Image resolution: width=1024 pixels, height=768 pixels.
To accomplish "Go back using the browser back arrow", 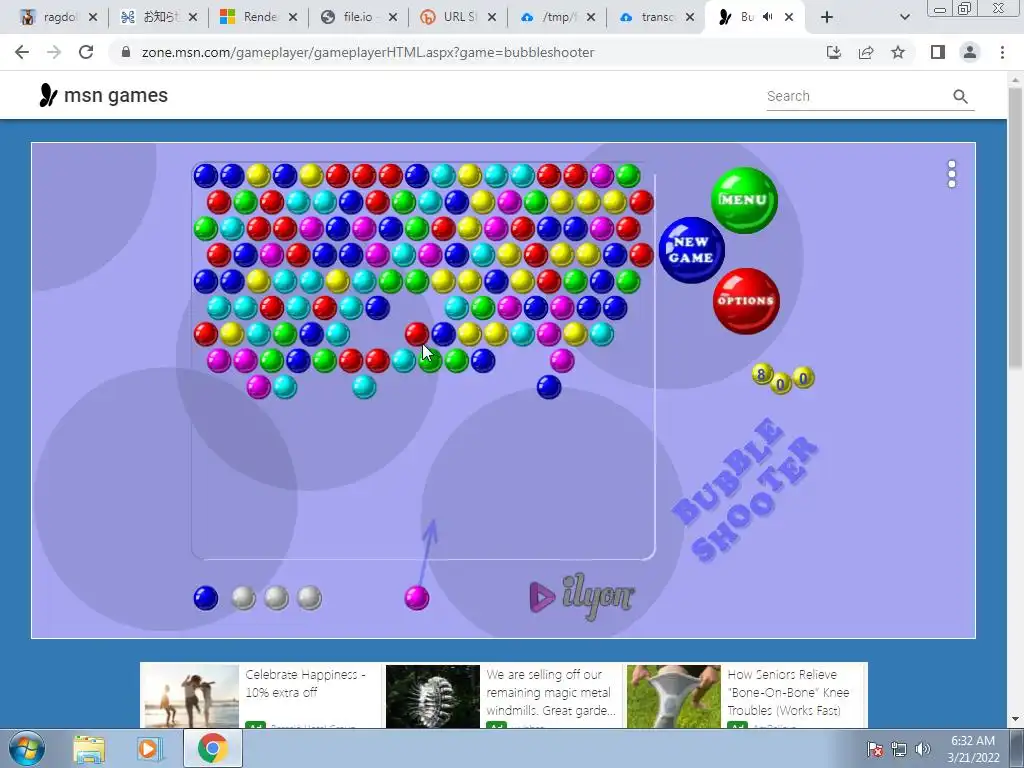I will 22,52.
